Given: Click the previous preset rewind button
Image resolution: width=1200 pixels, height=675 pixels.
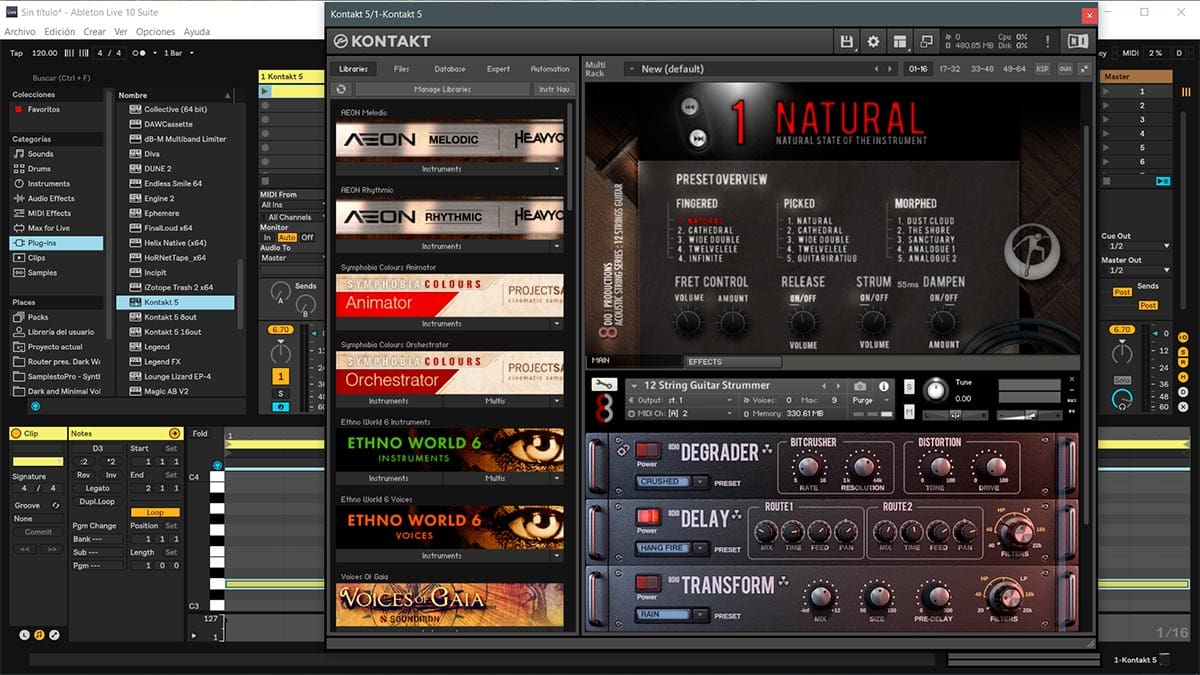Looking at the screenshot, I should tap(690, 106).
